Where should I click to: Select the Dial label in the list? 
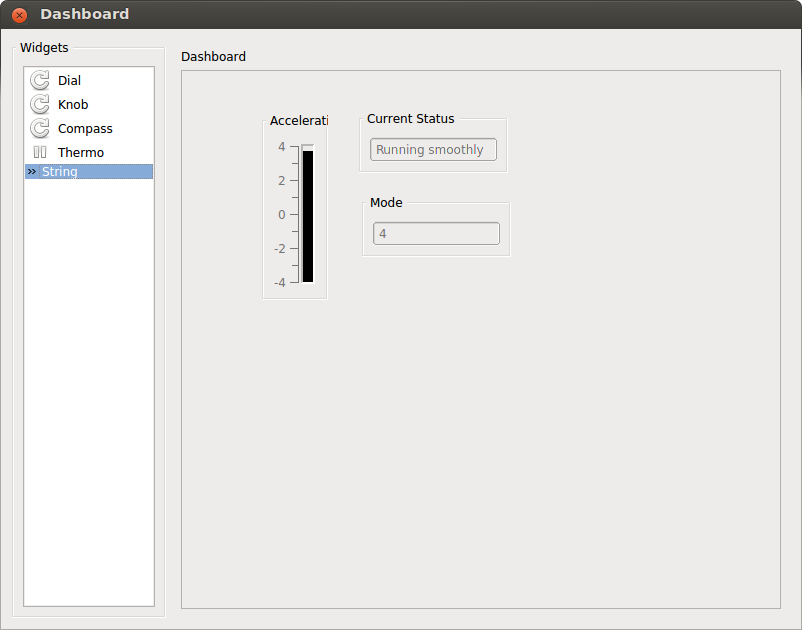click(x=69, y=80)
